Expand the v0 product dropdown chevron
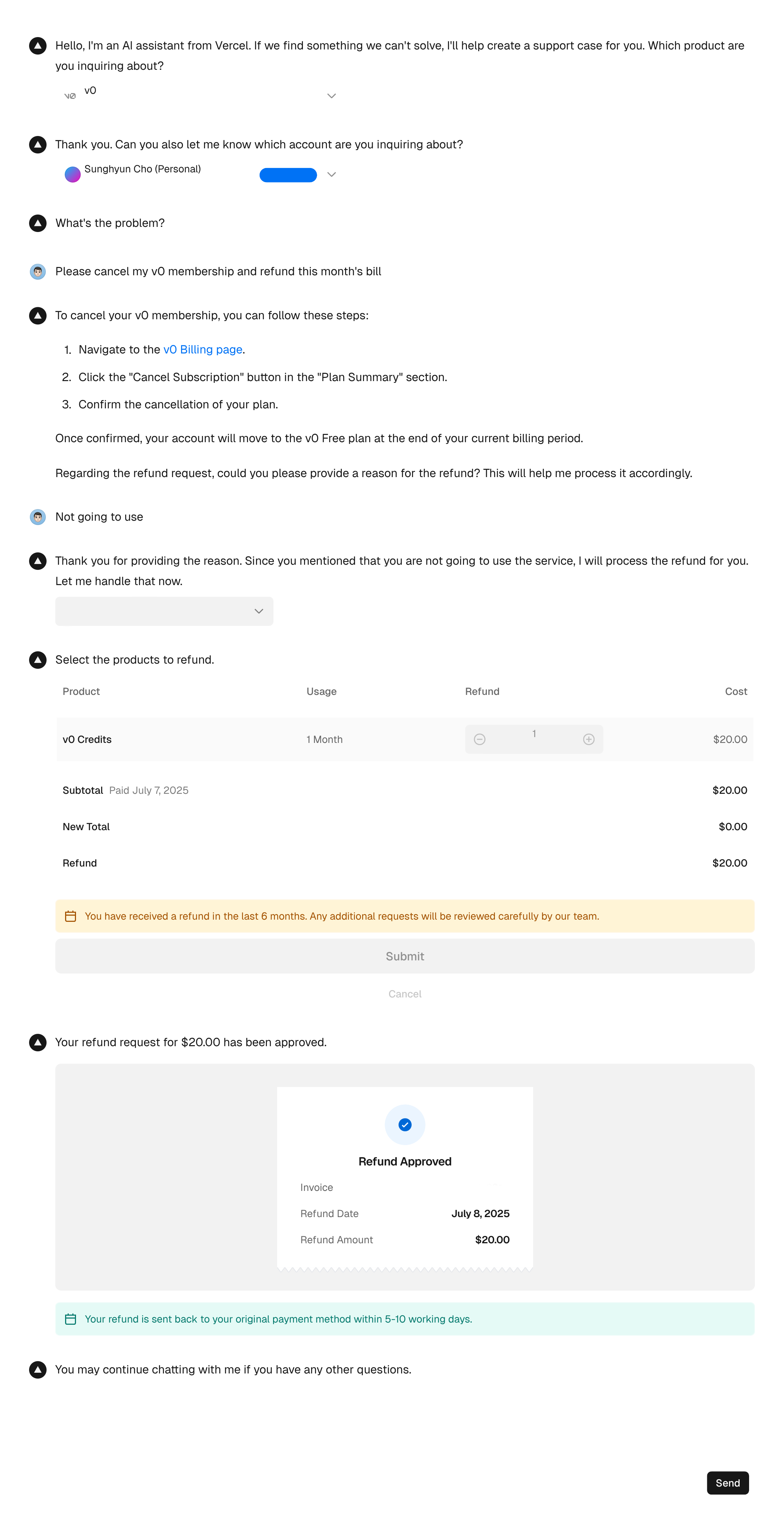Viewport: 784px width, 1536px height. 332,96
